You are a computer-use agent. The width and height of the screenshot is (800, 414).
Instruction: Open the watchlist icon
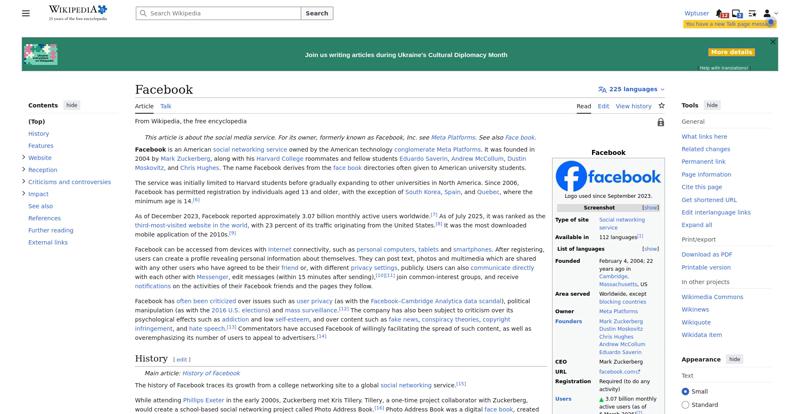[x=752, y=13]
